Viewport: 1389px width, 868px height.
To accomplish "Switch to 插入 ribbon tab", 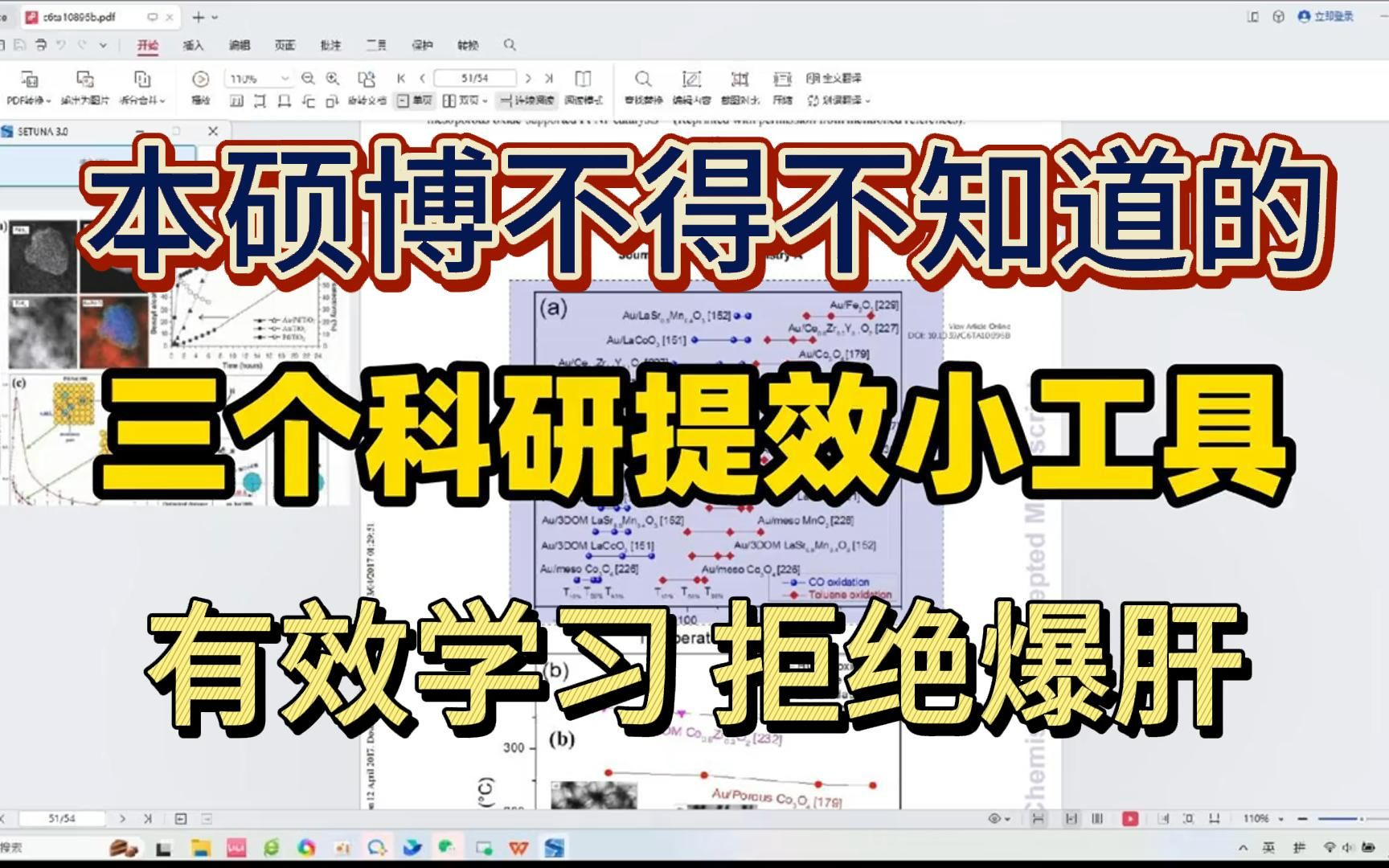I will click(x=193, y=45).
